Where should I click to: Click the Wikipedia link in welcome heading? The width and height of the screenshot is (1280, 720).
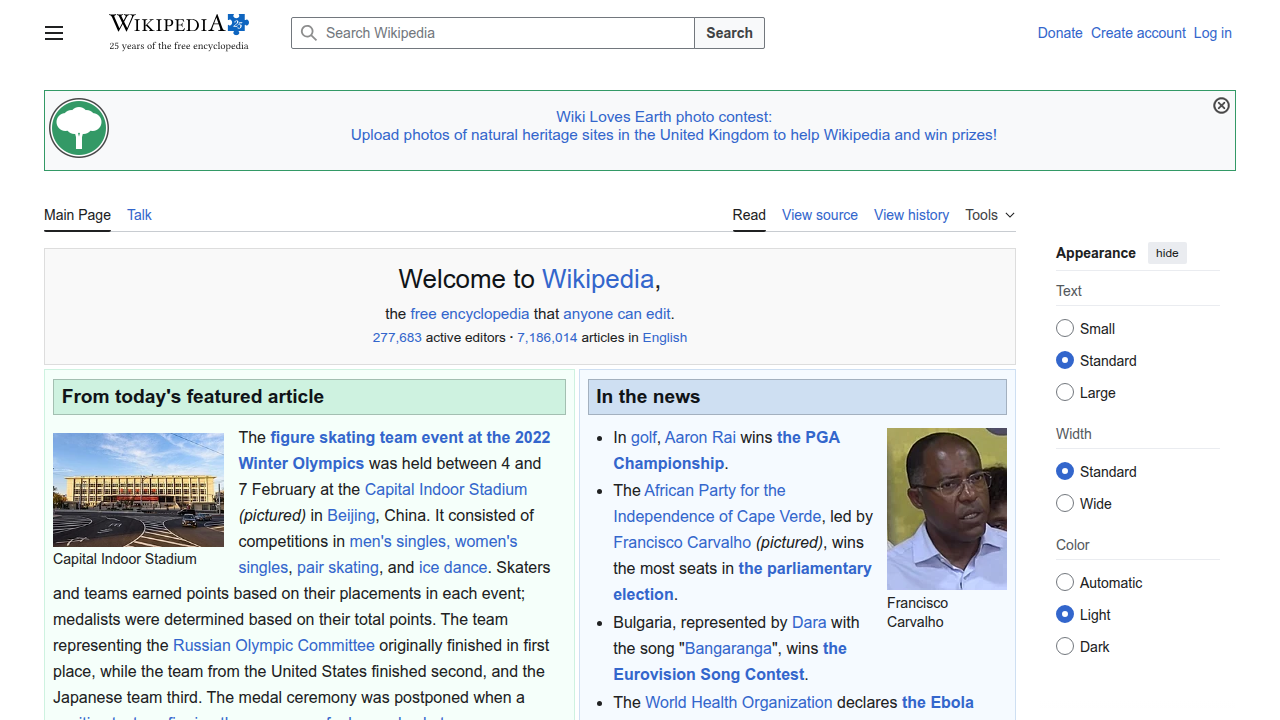(x=598, y=279)
